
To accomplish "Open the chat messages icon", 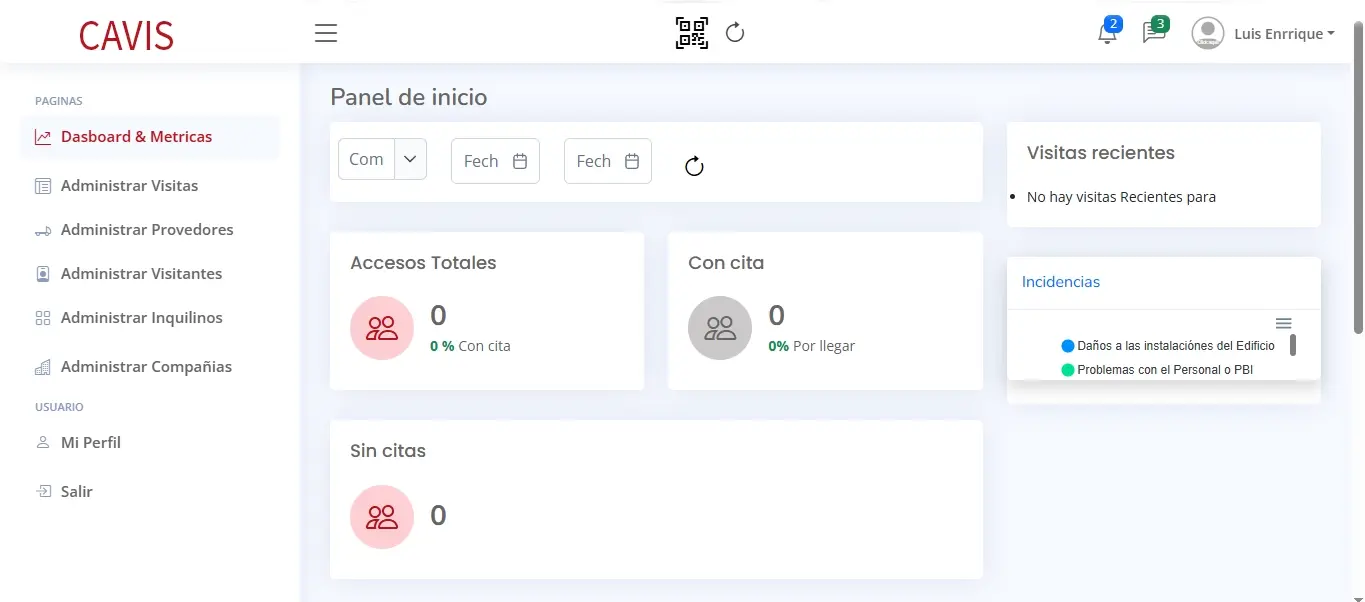I will (x=1153, y=34).
